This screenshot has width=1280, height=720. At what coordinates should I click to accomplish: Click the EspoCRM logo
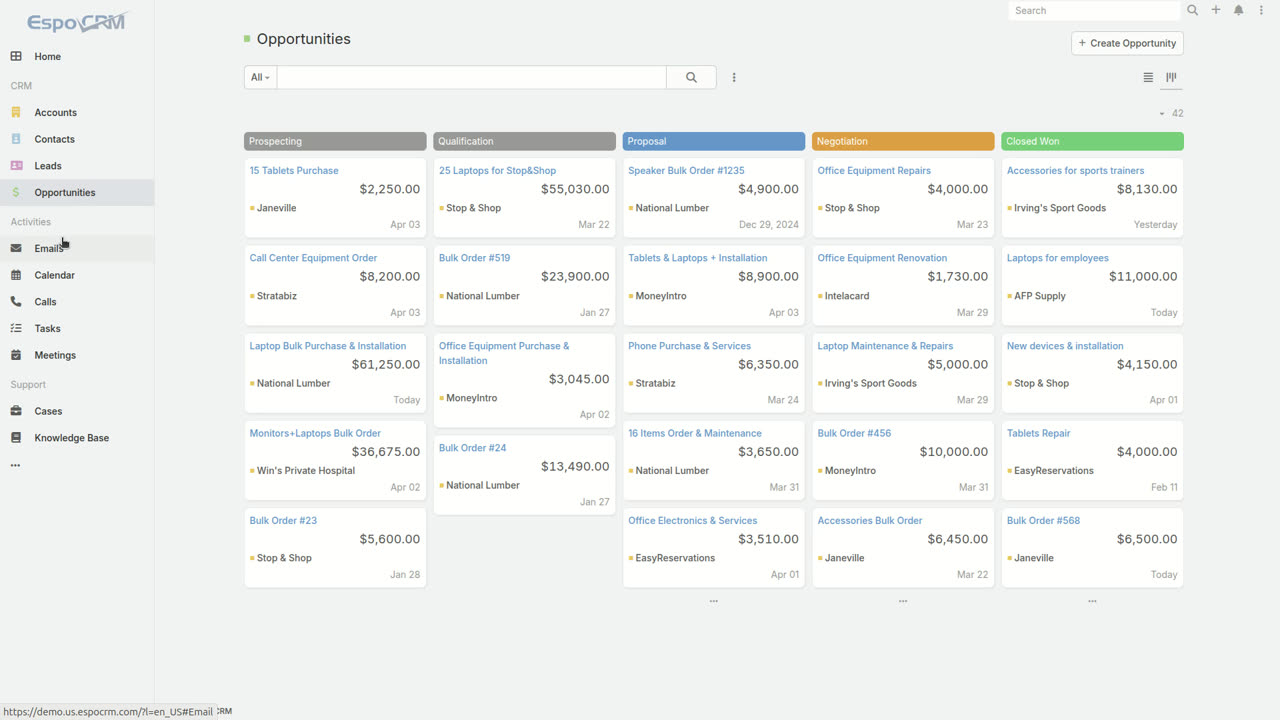(x=77, y=22)
